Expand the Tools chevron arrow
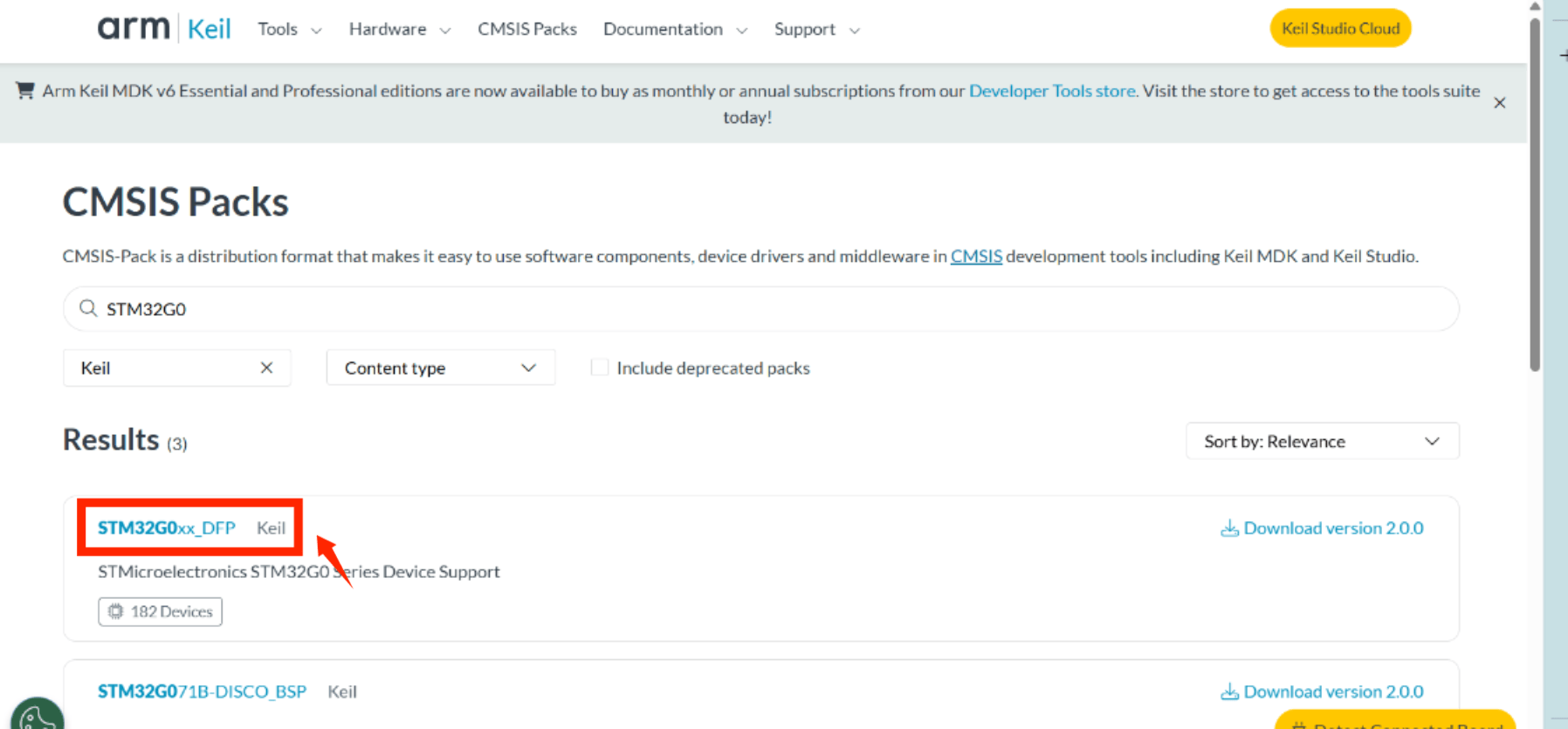This screenshot has height=729, width=1568. click(x=316, y=31)
